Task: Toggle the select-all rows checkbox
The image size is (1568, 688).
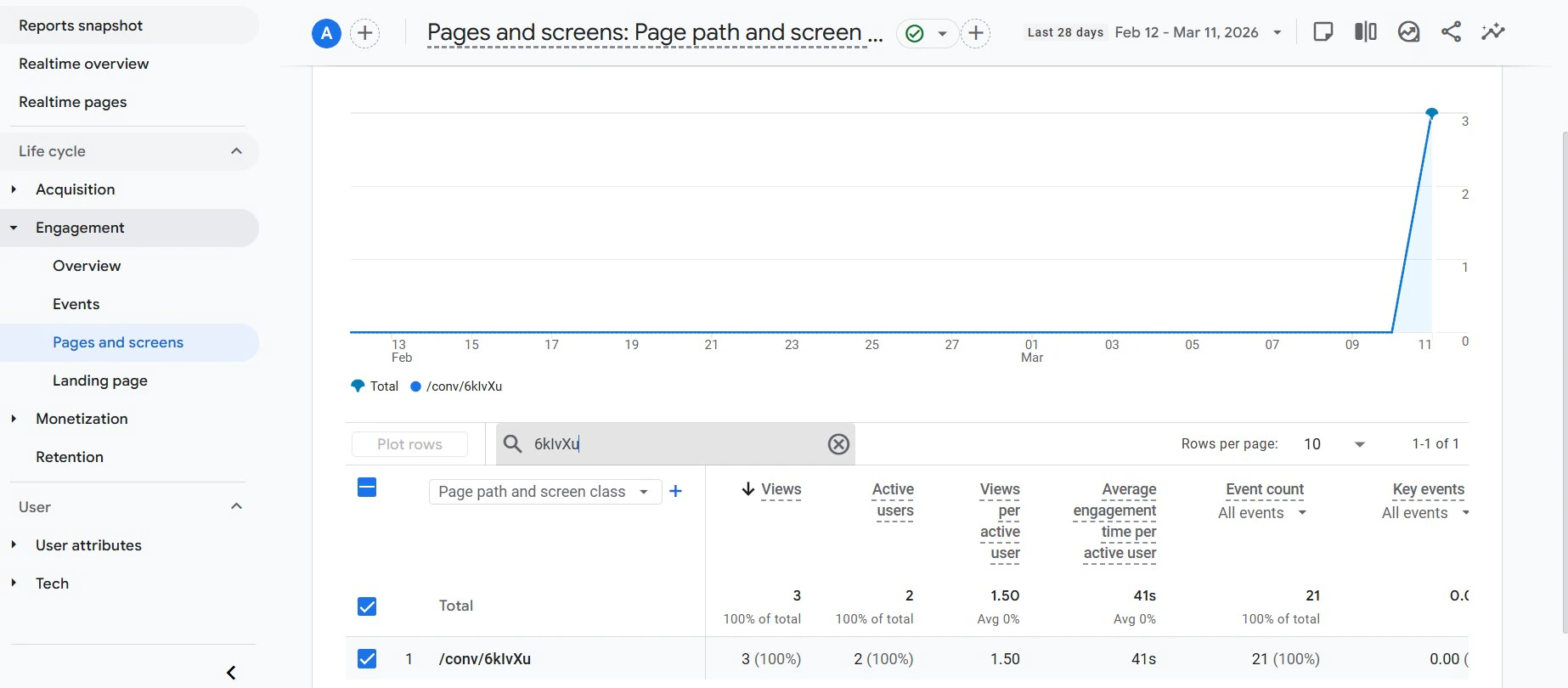Action: tap(367, 488)
